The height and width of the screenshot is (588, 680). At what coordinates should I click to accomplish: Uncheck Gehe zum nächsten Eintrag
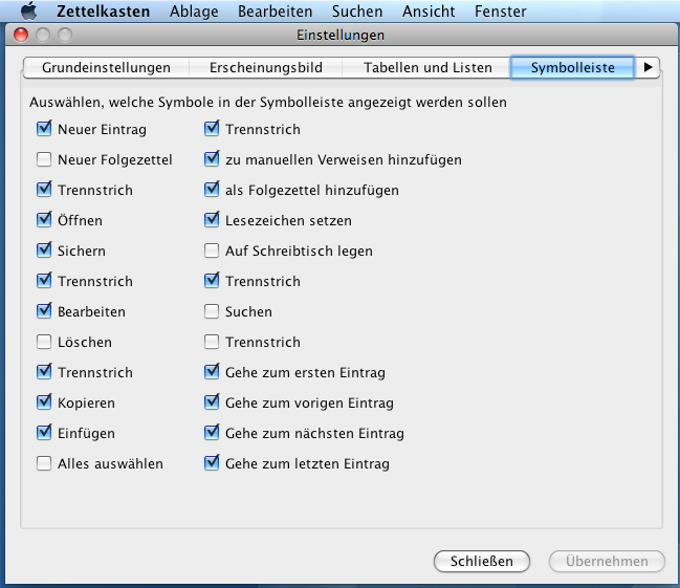(x=211, y=432)
